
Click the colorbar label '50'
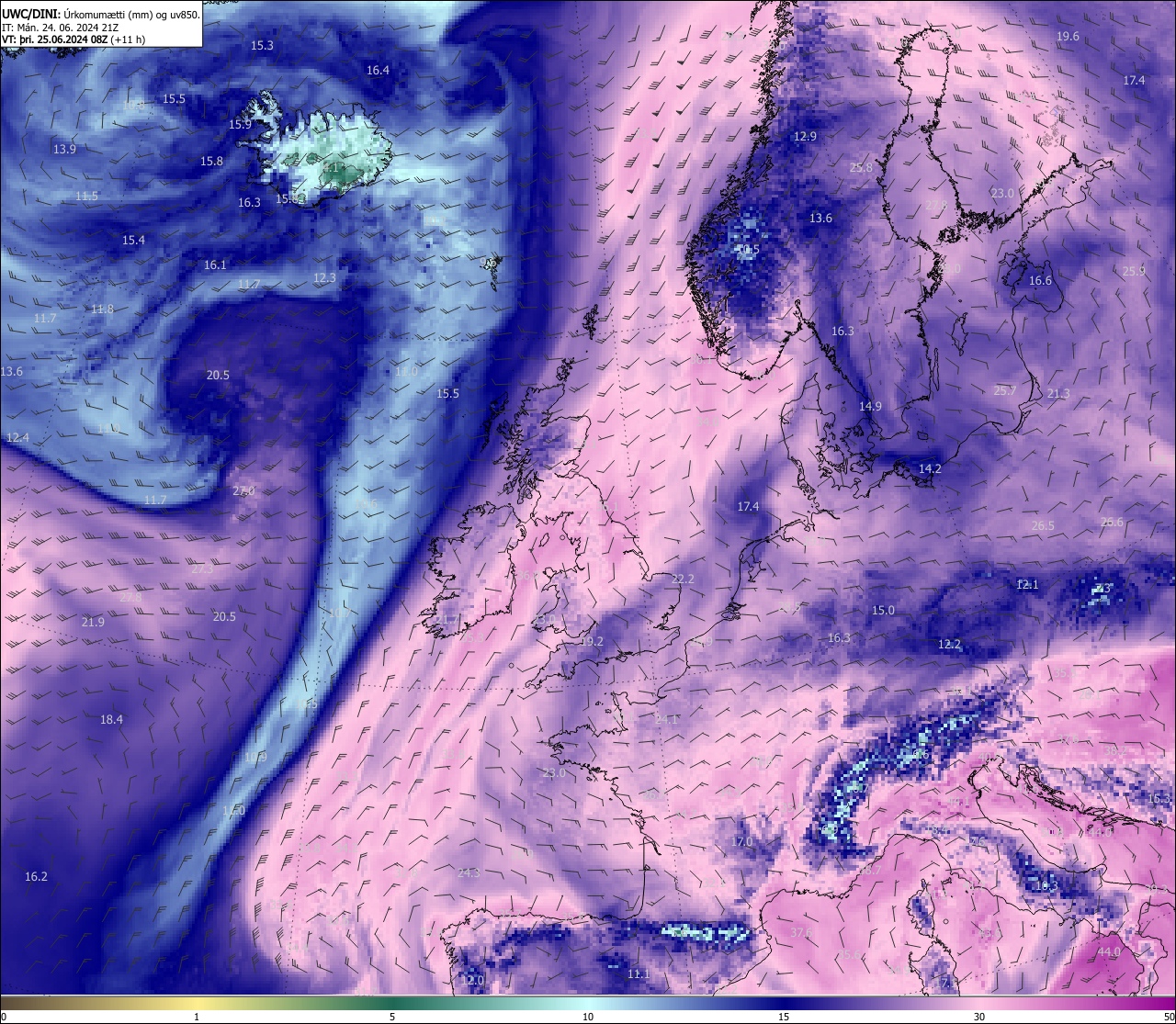click(x=1170, y=1017)
